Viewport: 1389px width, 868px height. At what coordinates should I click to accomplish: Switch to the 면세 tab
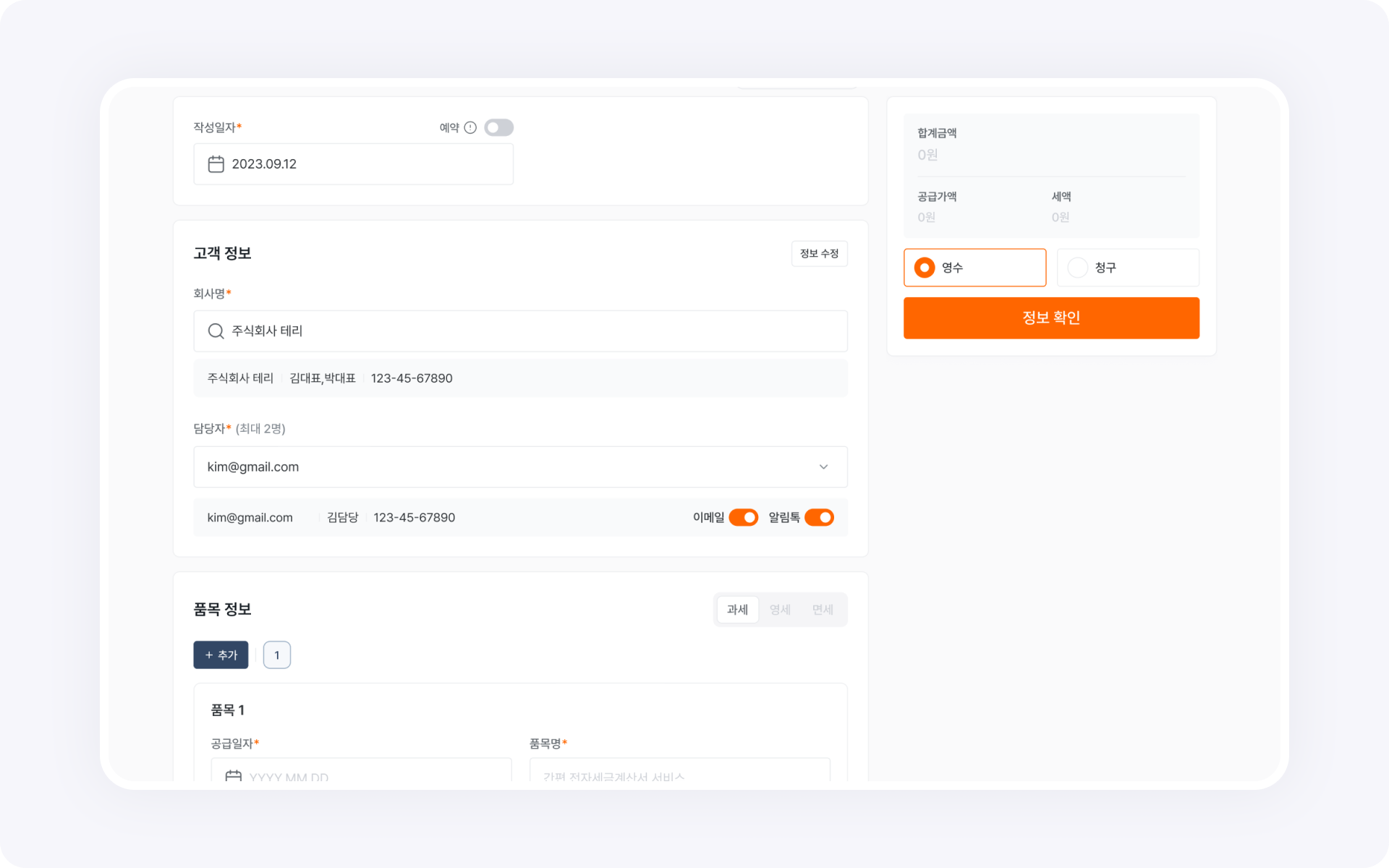point(823,610)
